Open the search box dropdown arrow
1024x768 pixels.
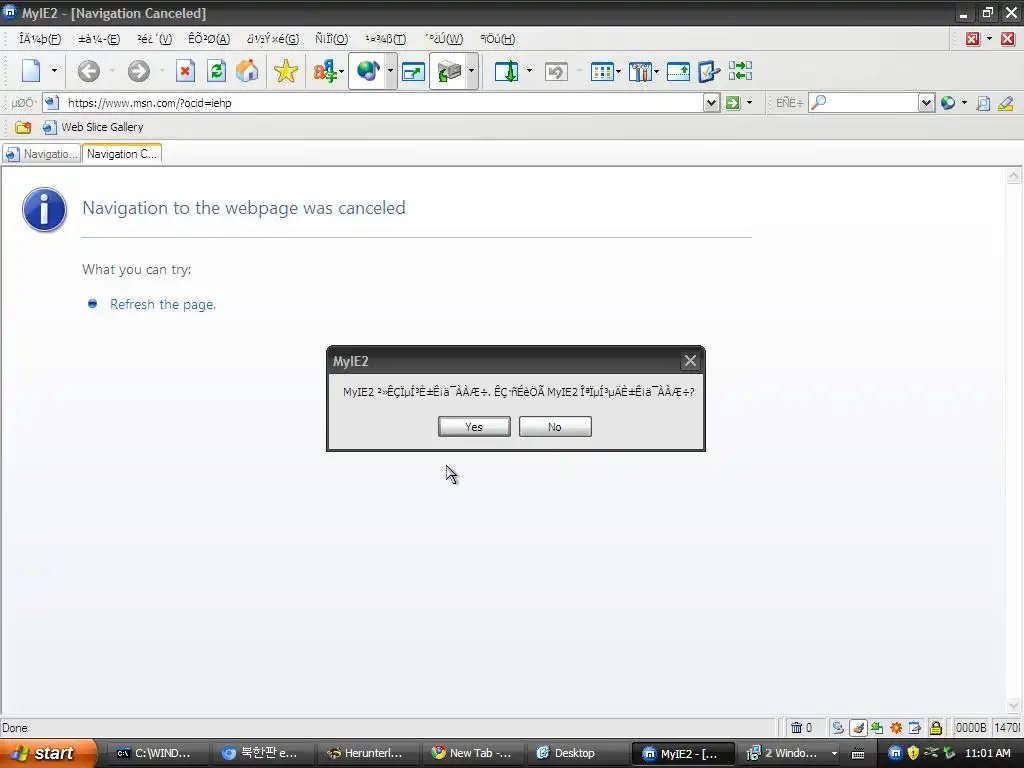tap(926, 103)
